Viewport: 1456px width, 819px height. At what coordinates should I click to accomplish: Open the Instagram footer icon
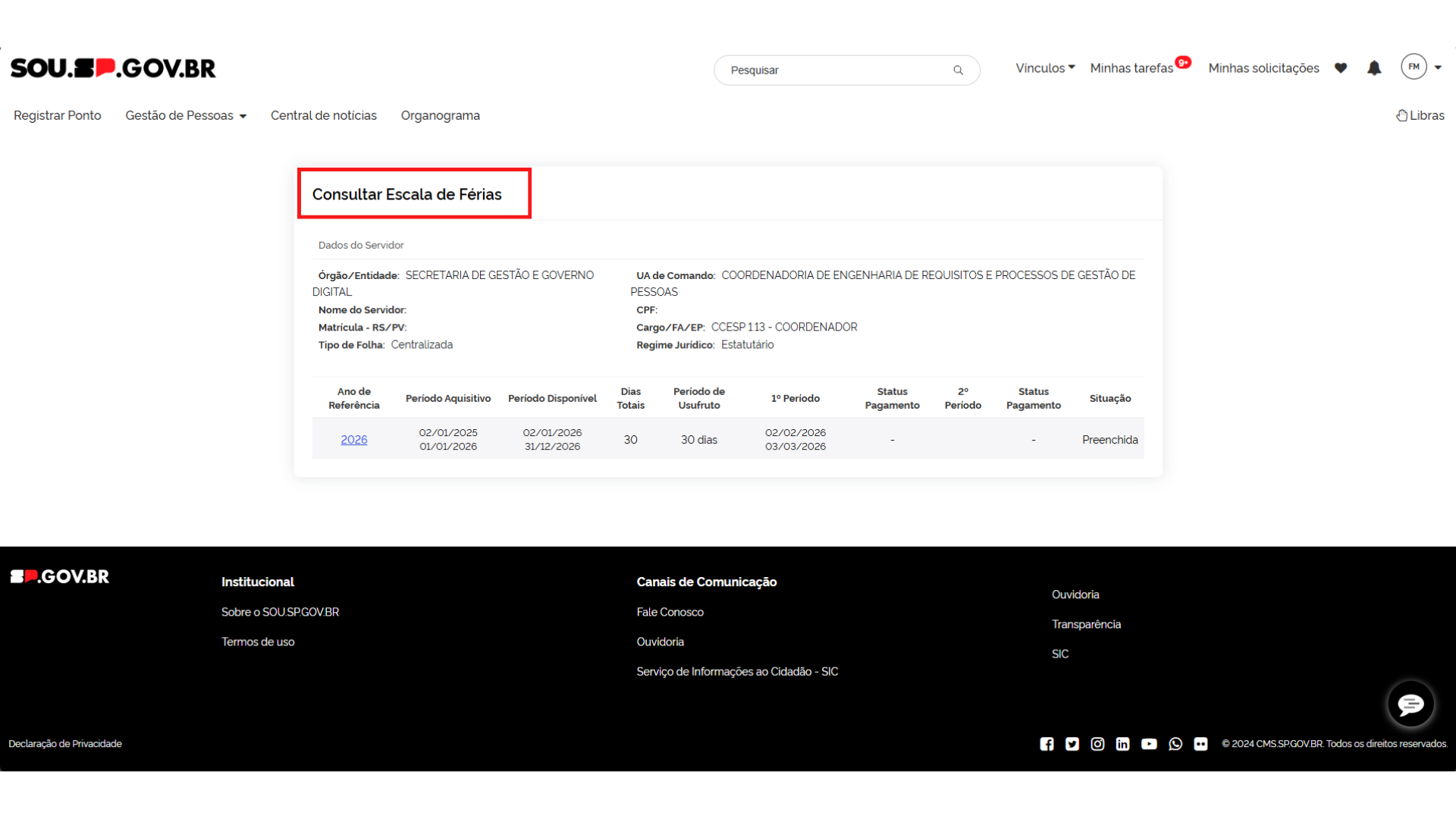click(x=1097, y=744)
